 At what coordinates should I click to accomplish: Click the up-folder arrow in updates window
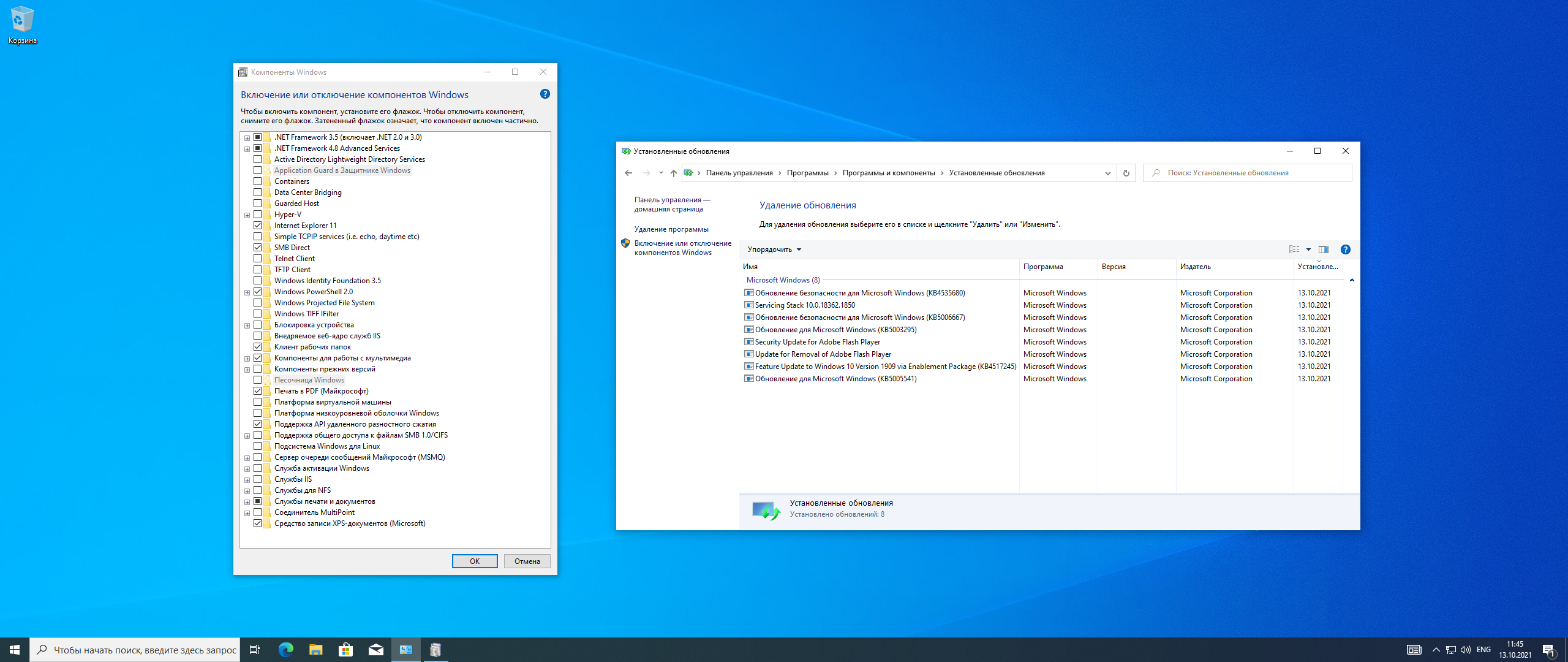(673, 173)
